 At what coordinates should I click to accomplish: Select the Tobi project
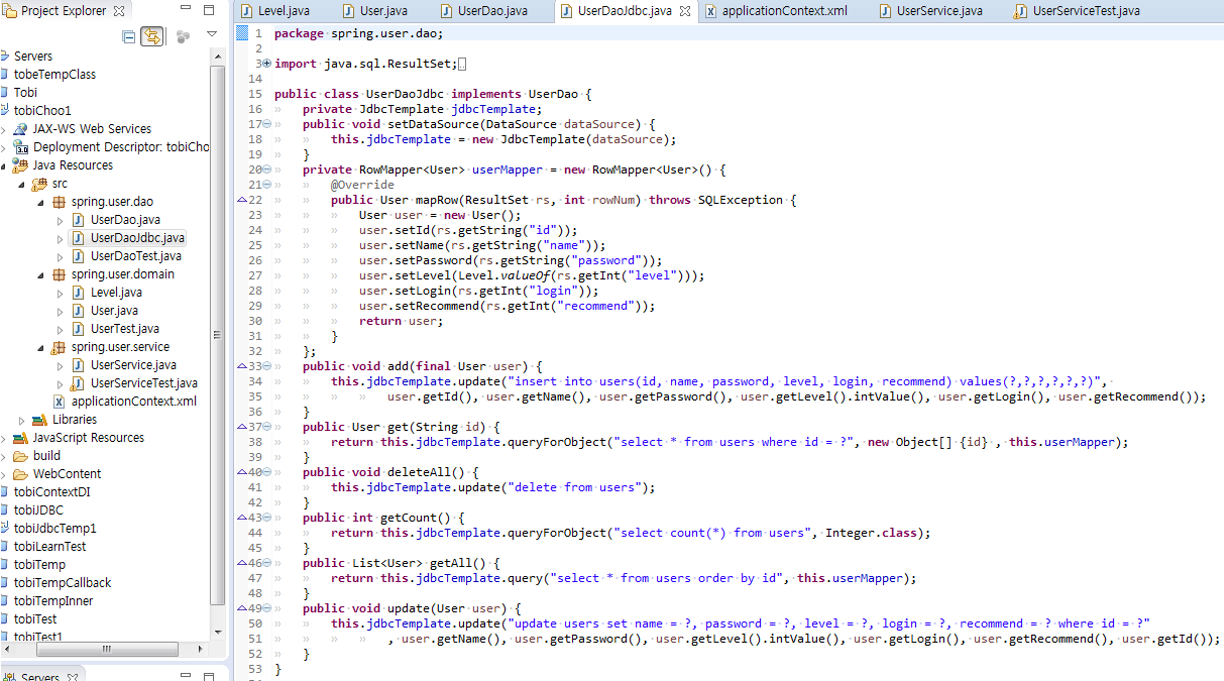coord(25,92)
